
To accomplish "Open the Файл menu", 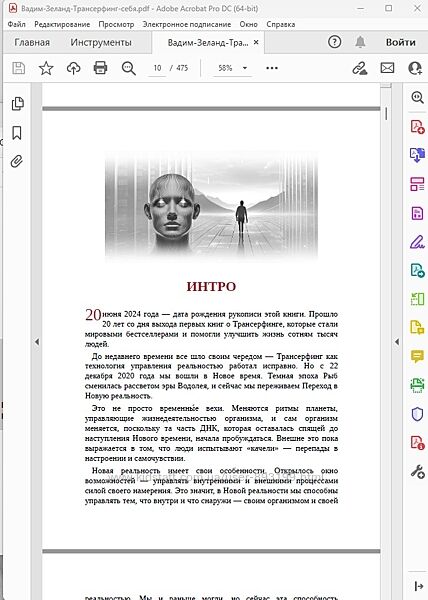I will (16, 24).
